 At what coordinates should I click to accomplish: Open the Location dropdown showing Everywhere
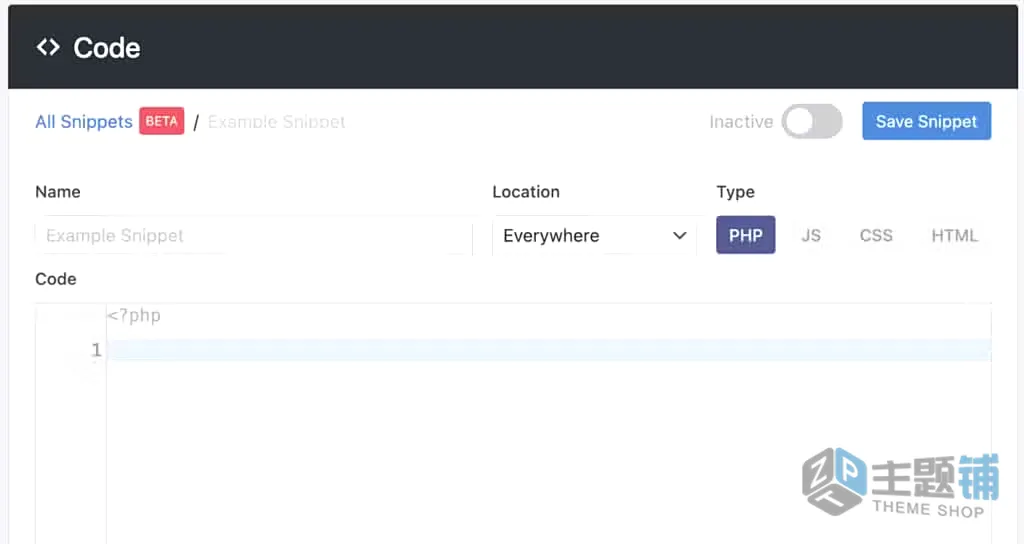(594, 235)
